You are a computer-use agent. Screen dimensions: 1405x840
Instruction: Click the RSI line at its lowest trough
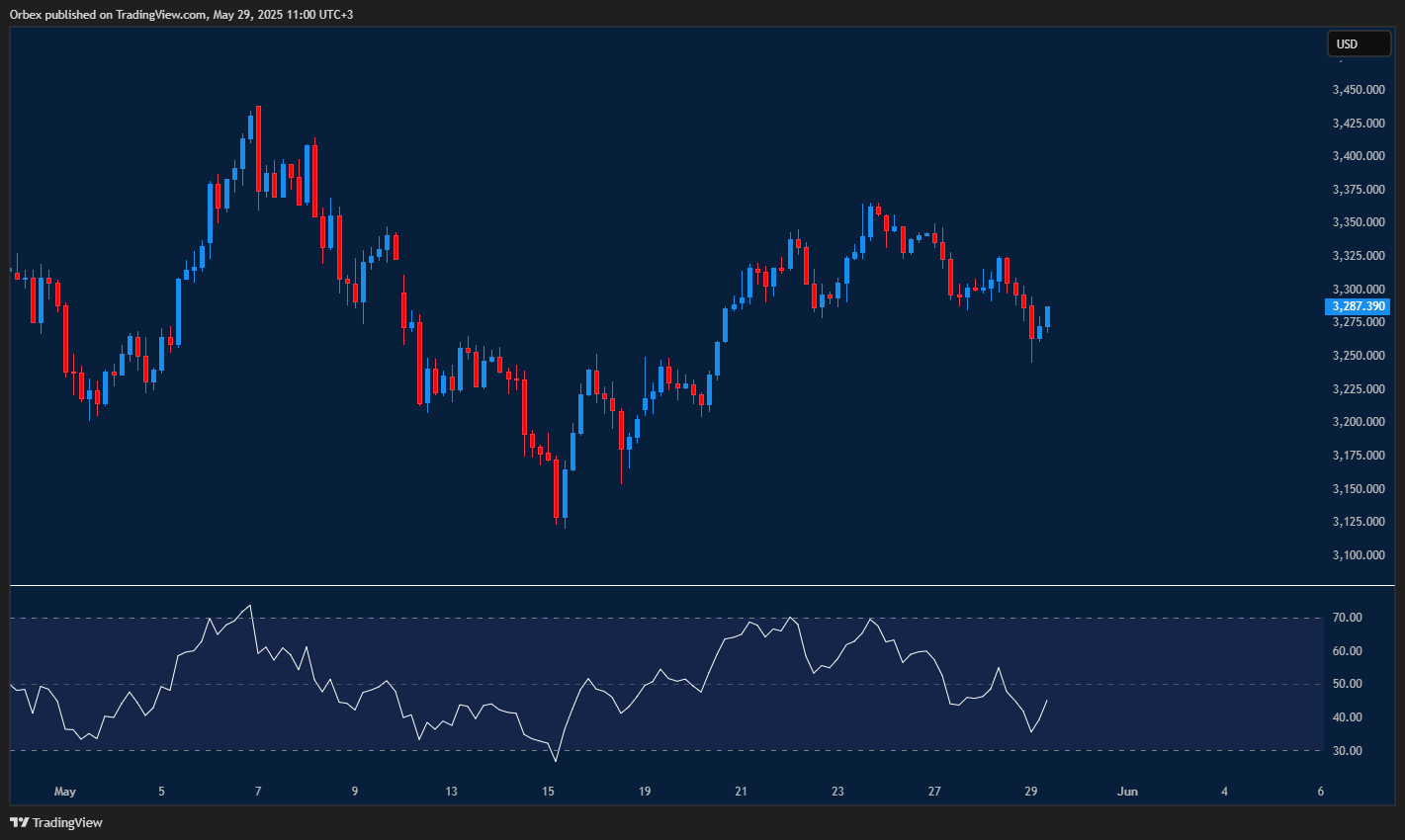[x=556, y=761]
